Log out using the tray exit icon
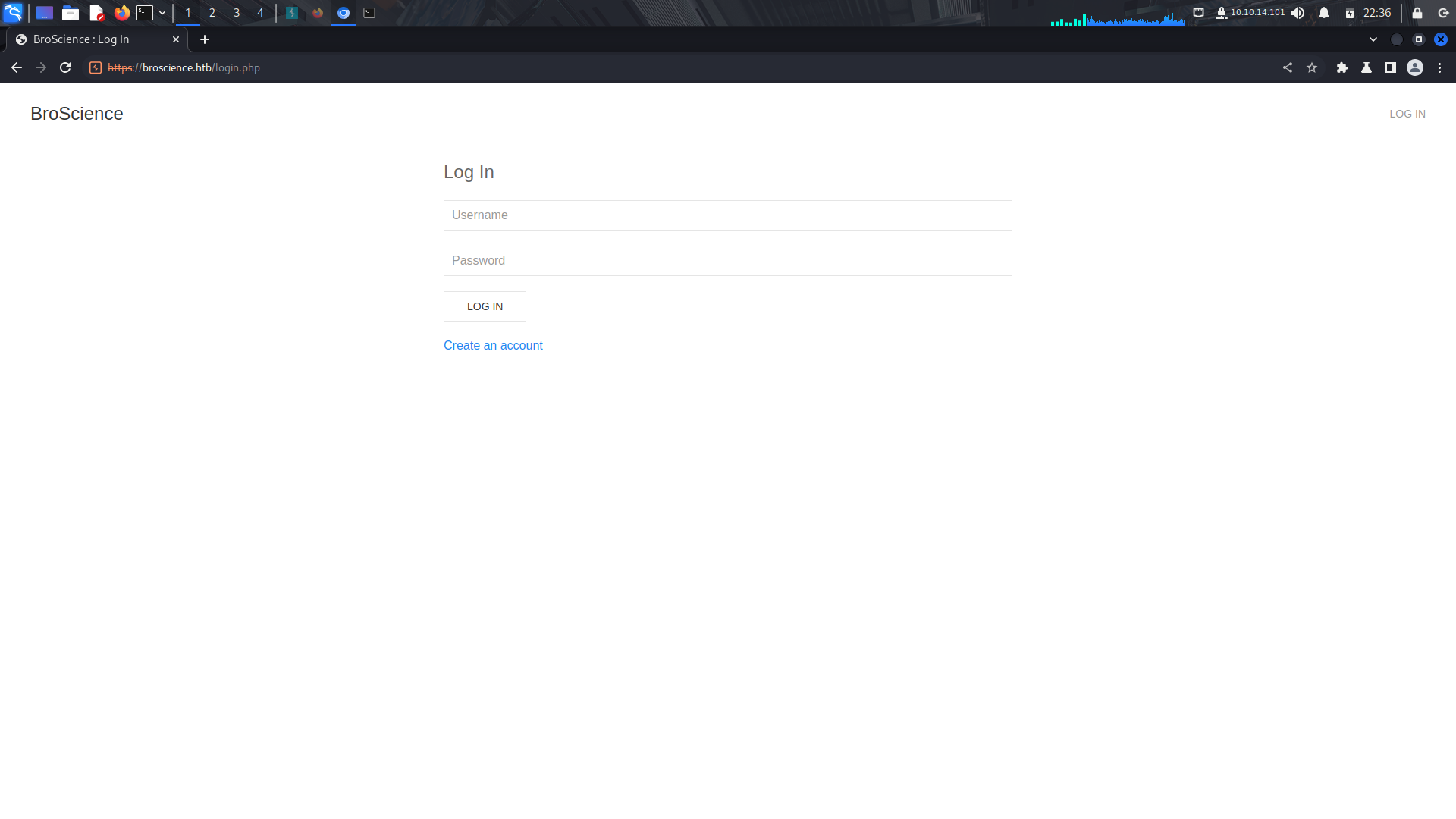 [1440, 13]
